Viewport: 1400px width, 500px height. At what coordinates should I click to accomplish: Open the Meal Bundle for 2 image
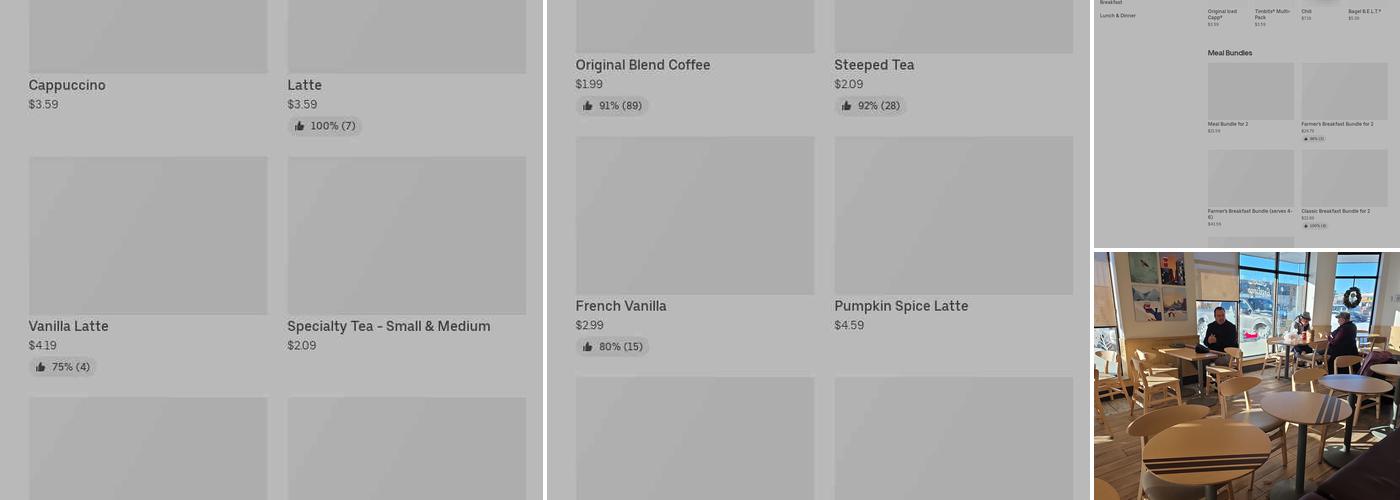1250,91
